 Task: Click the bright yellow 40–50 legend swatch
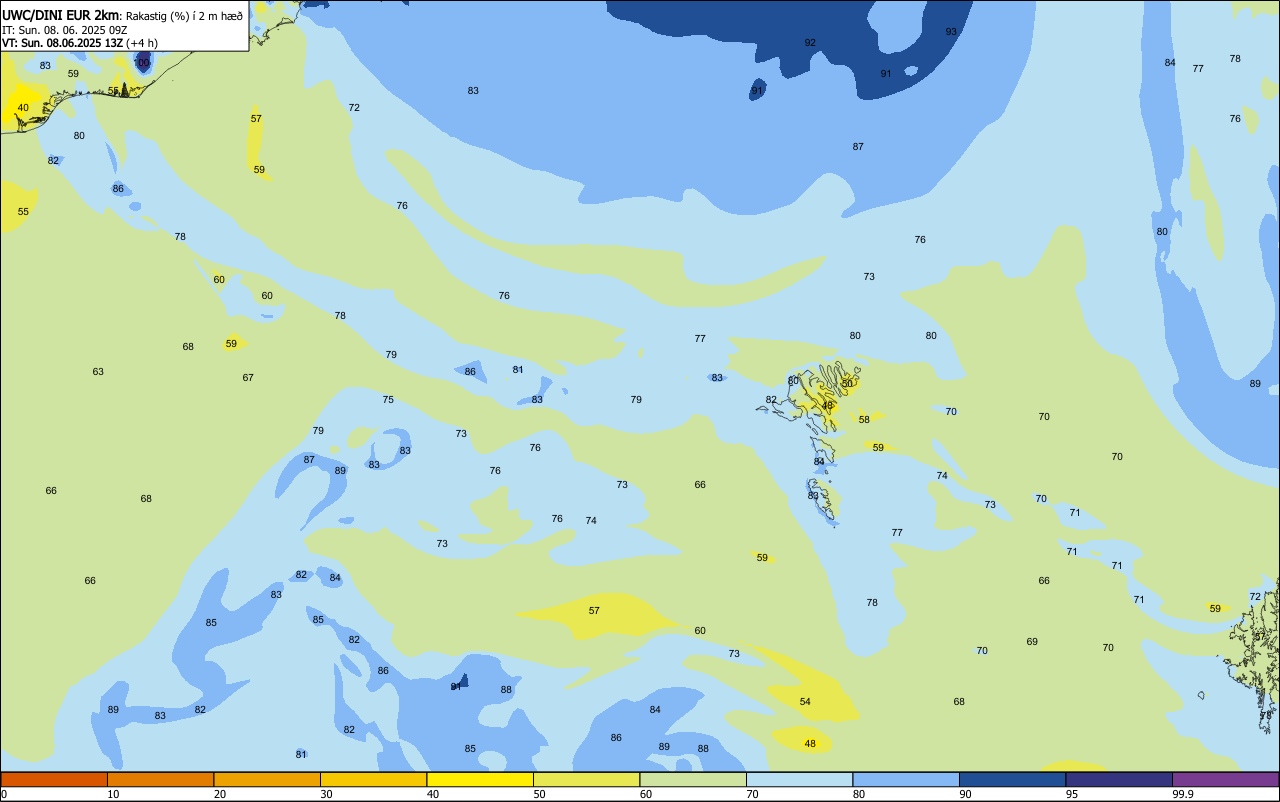pos(480,779)
